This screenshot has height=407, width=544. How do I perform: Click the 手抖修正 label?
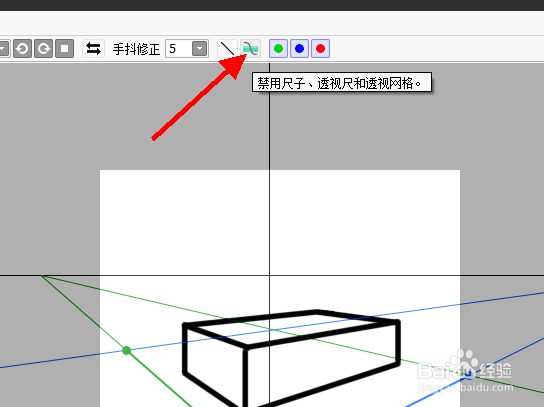(136, 49)
